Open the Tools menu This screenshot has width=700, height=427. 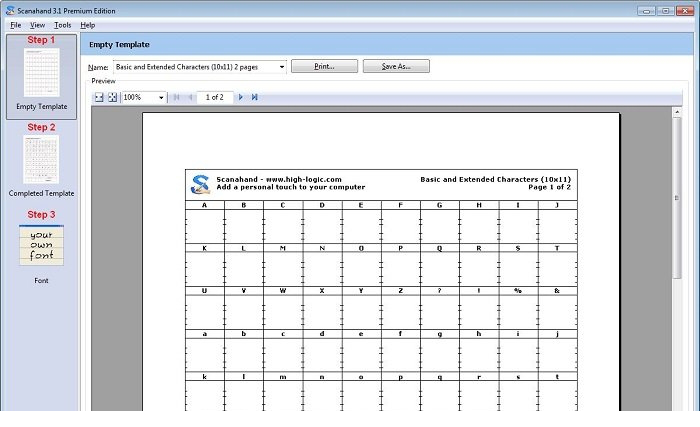(62, 24)
